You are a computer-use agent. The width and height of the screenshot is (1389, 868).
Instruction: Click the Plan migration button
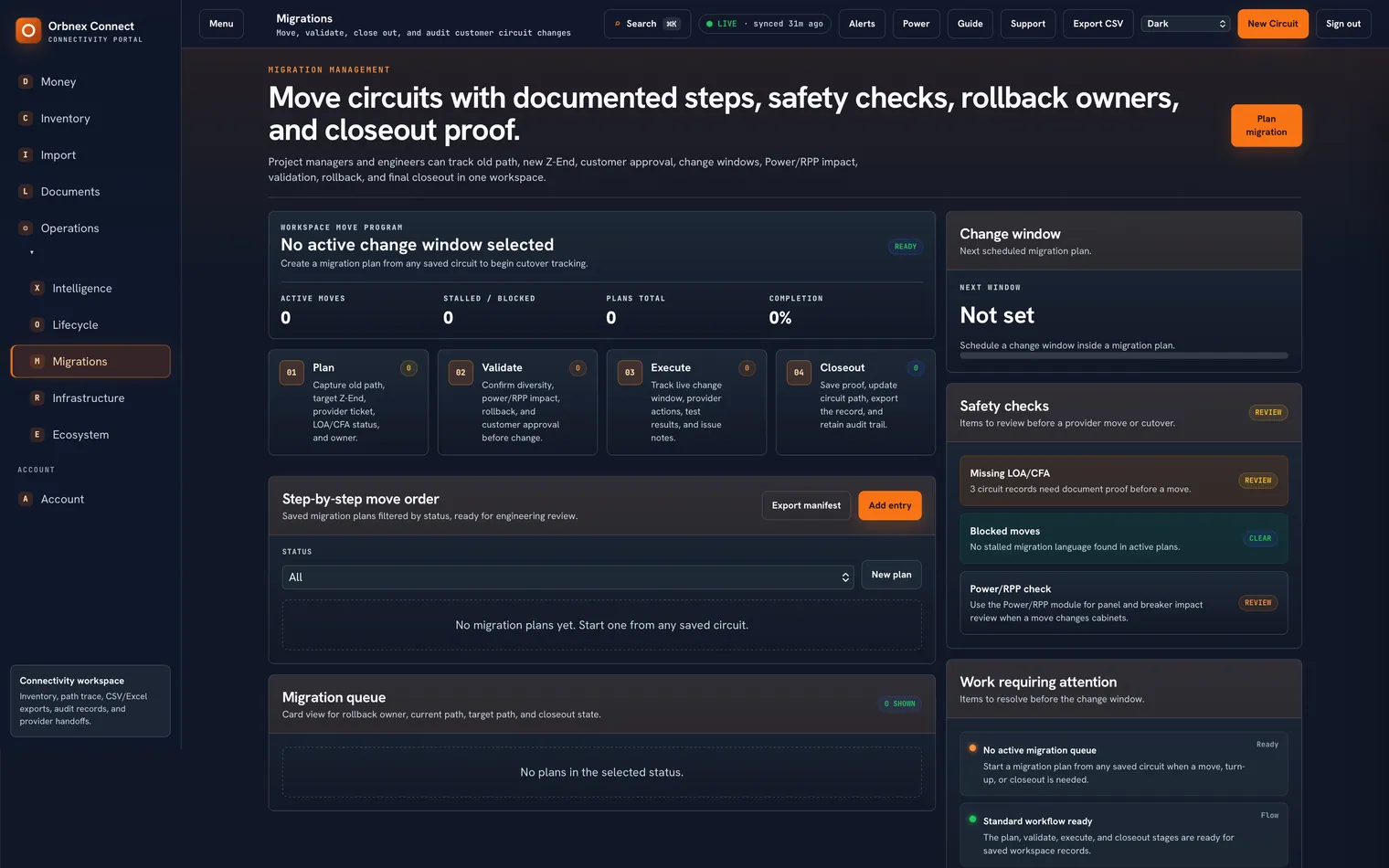click(x=1267, y=125)
